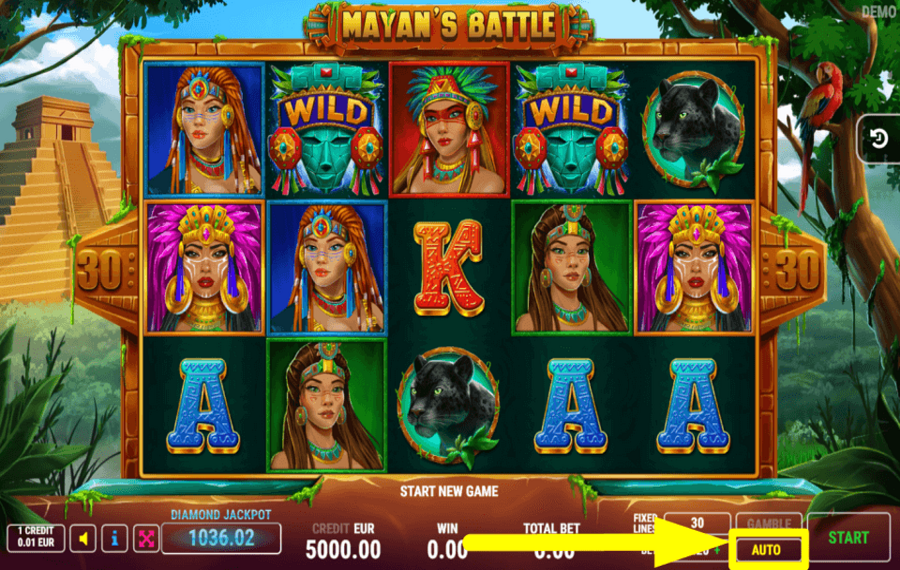Open game history clock icon
Image resolution: width=900 pixels, height=570 pixels.
coord(879,138)
